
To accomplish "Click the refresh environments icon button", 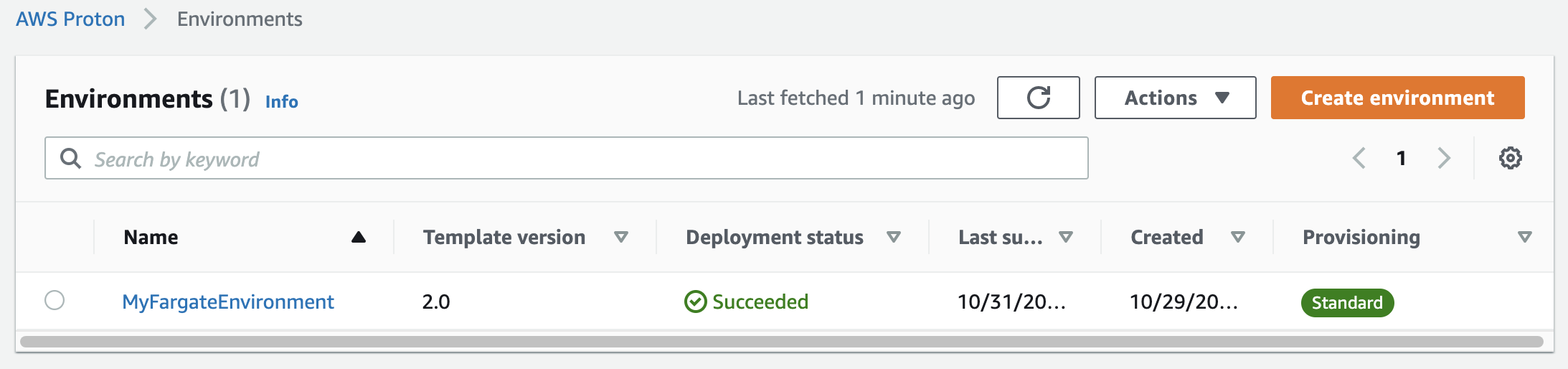I will [x=1038, y=98].
